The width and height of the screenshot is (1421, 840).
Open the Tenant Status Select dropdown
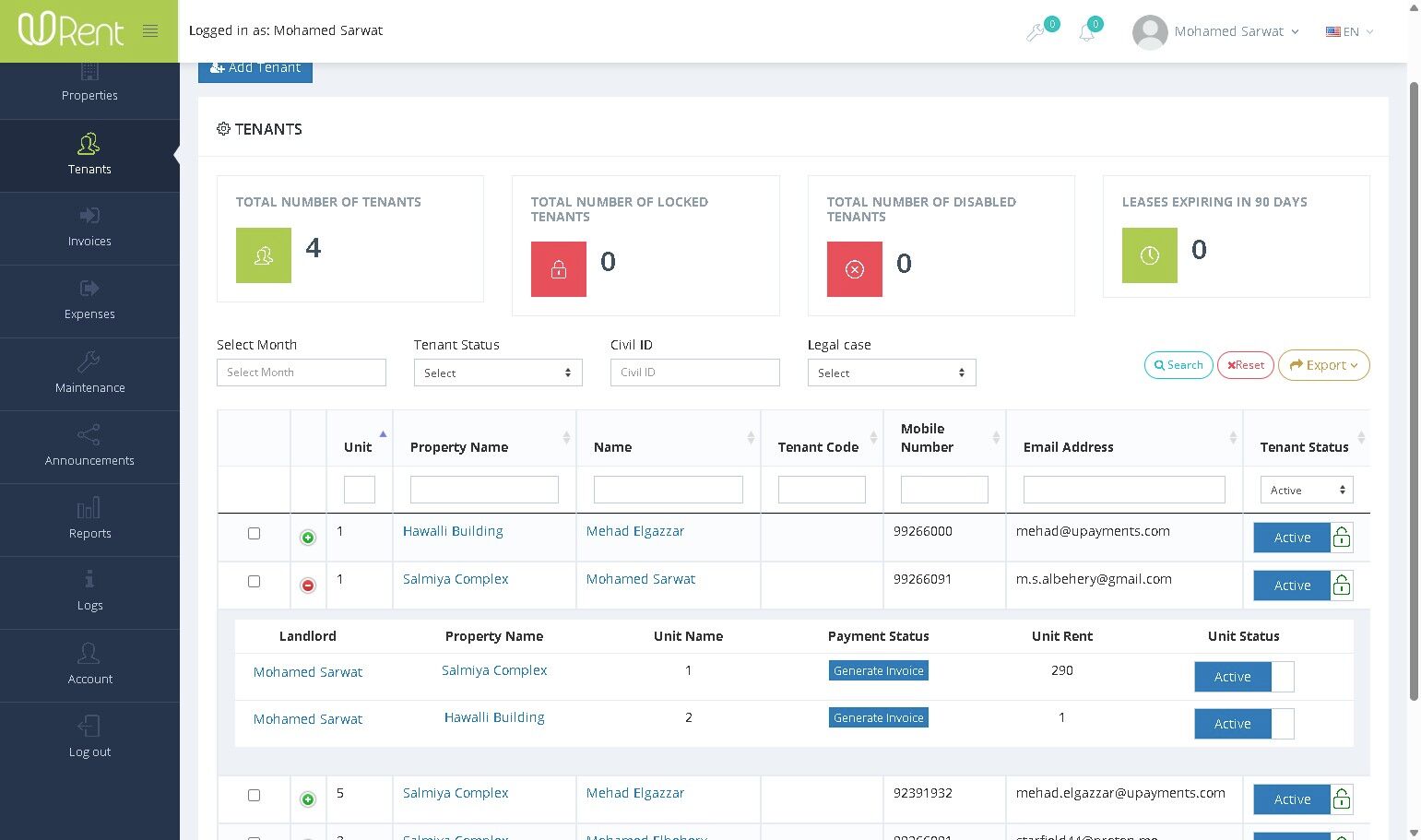[x=498, y=373]
